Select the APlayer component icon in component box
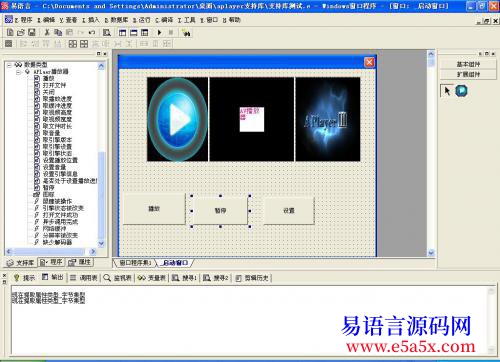500x362 pixels. pyautogui.click(x=461, y=91)
